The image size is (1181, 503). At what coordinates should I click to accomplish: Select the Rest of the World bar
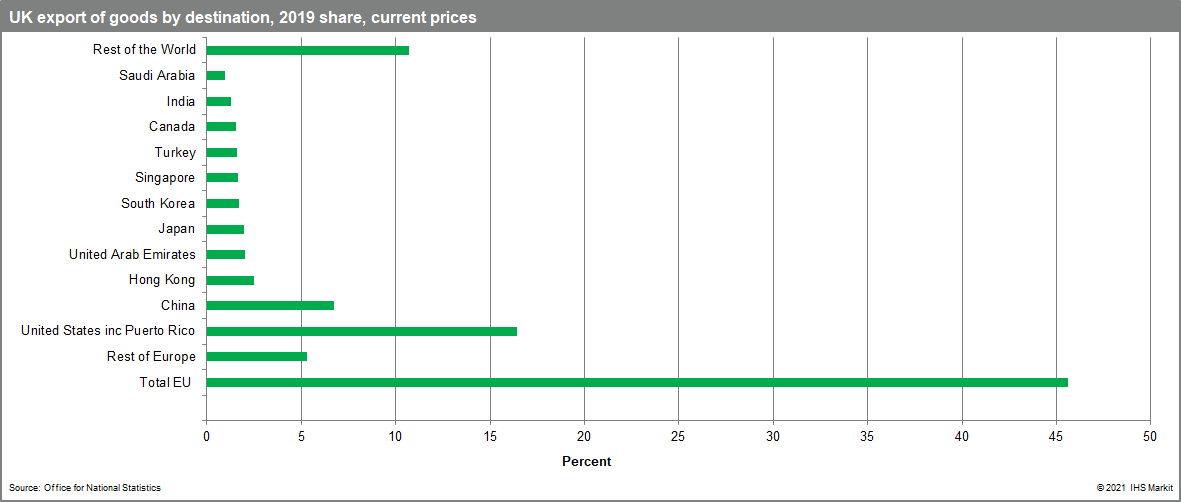[x=307, y=50]
